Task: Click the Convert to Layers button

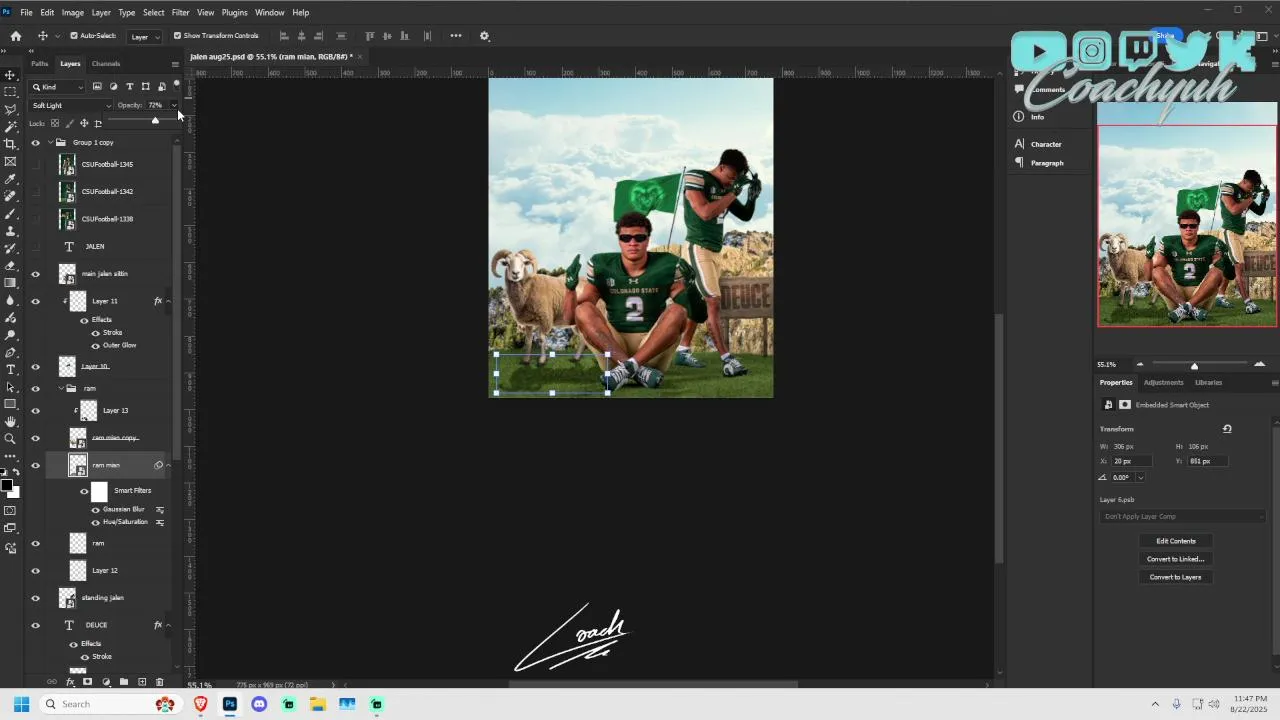Action: pos(1176,577)
